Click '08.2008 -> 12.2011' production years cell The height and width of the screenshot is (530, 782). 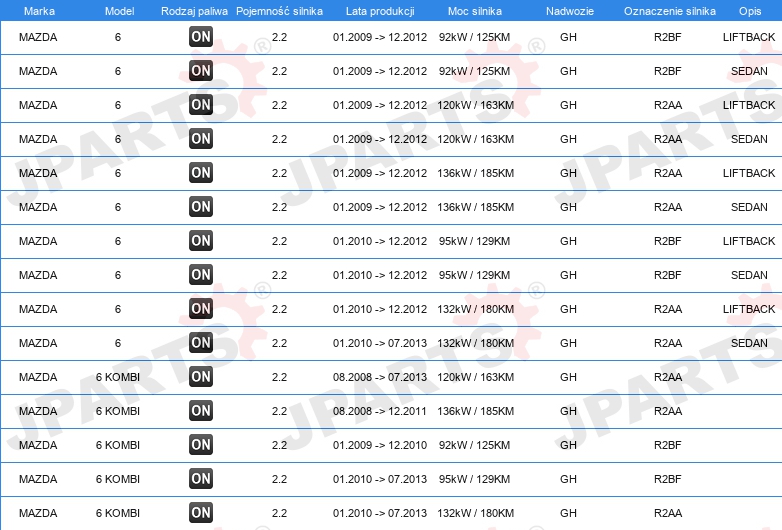(x=380, y=411)
